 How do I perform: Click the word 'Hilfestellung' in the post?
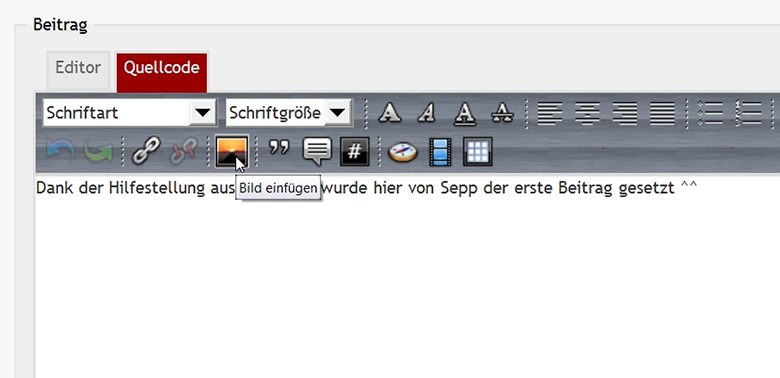click(x=156, y=188)
